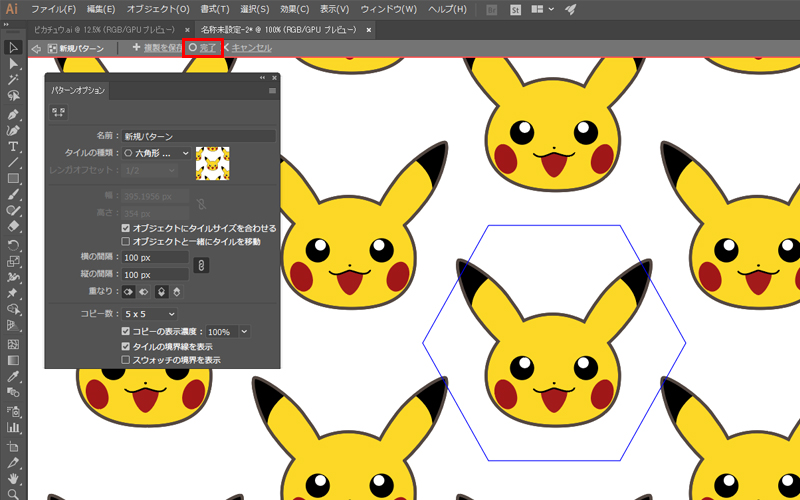Set overlap to left in front
Screen dimensions: 800x500
128,292
